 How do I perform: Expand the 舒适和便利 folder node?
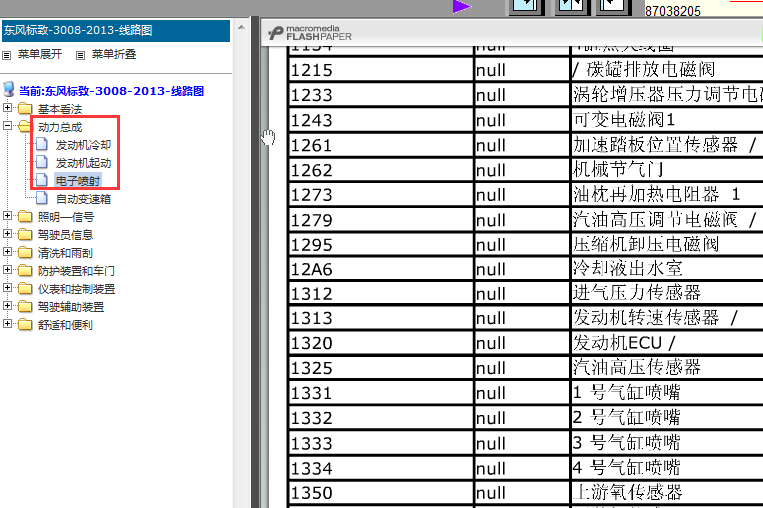[7, 324]
